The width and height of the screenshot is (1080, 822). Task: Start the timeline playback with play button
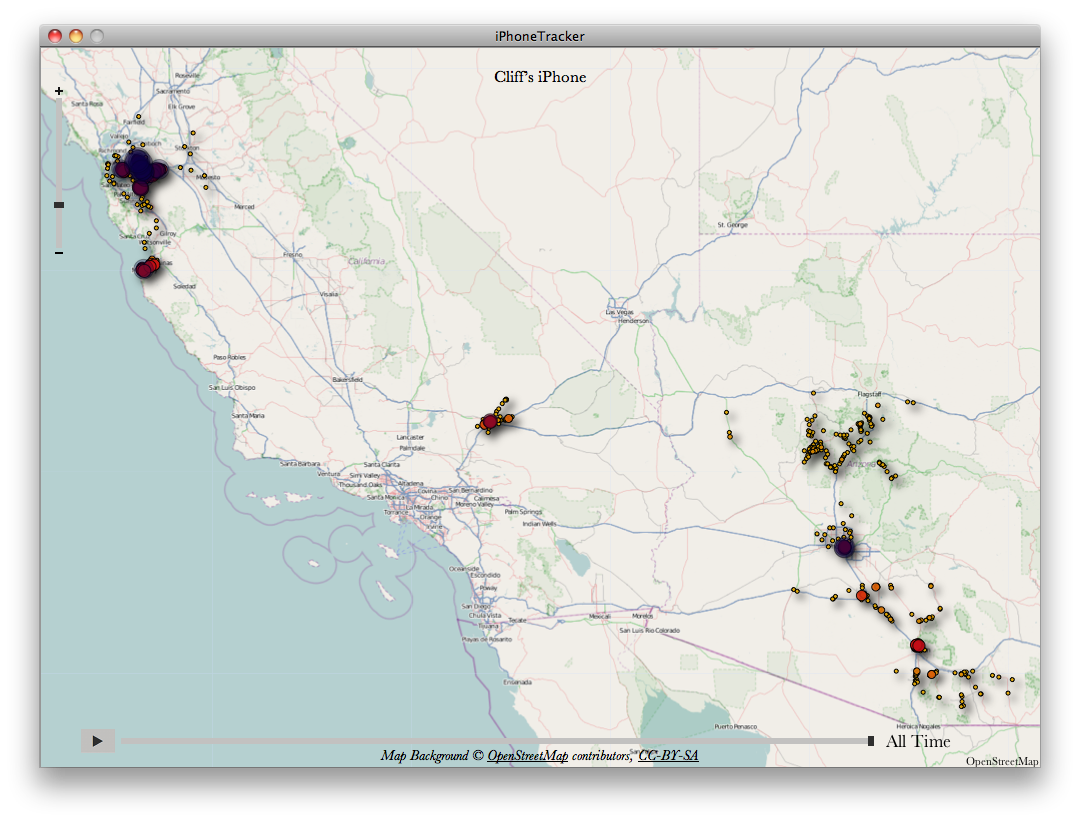point(98,741)
